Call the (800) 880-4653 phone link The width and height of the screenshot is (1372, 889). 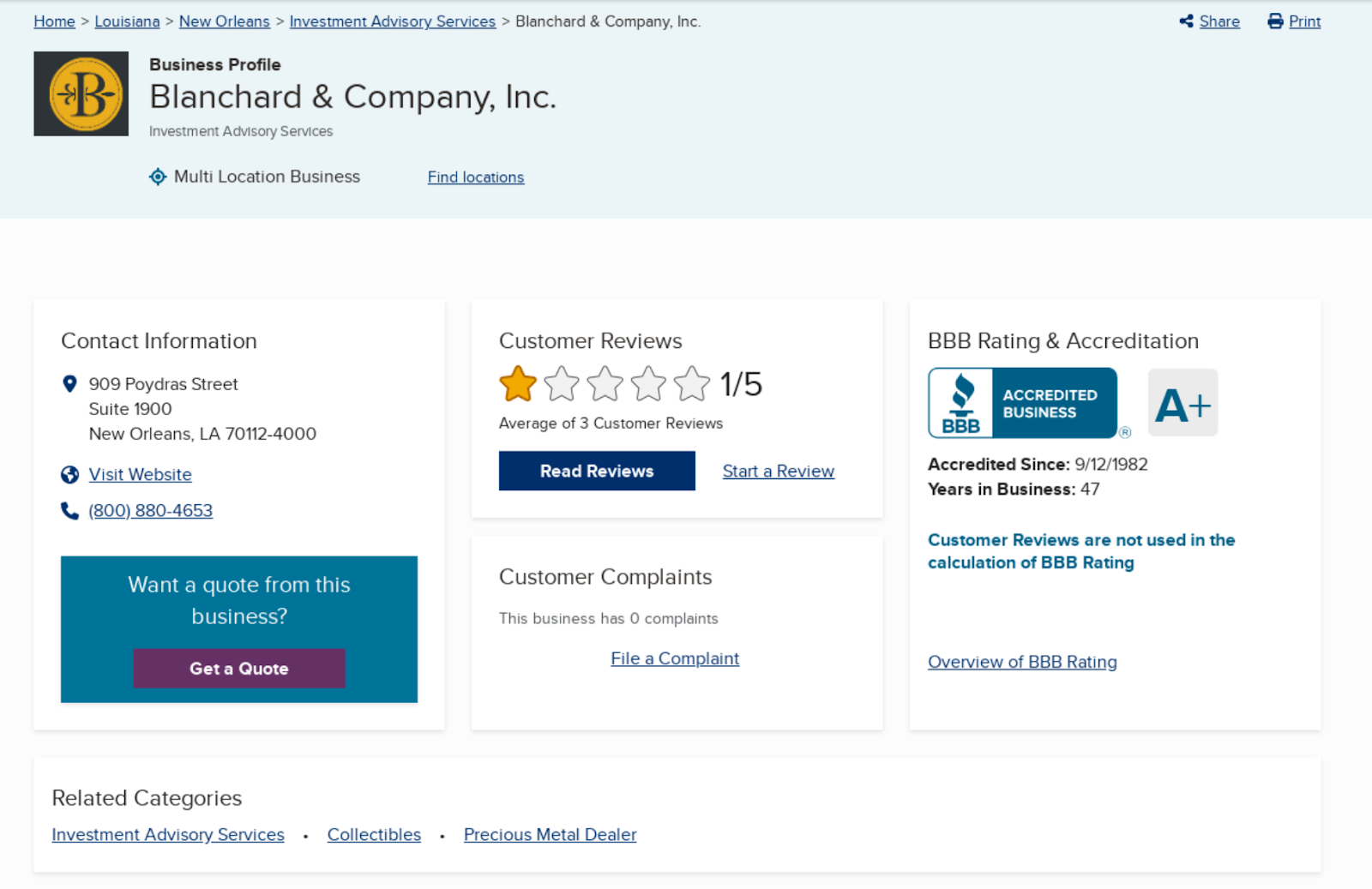click(x=151, y=511)
